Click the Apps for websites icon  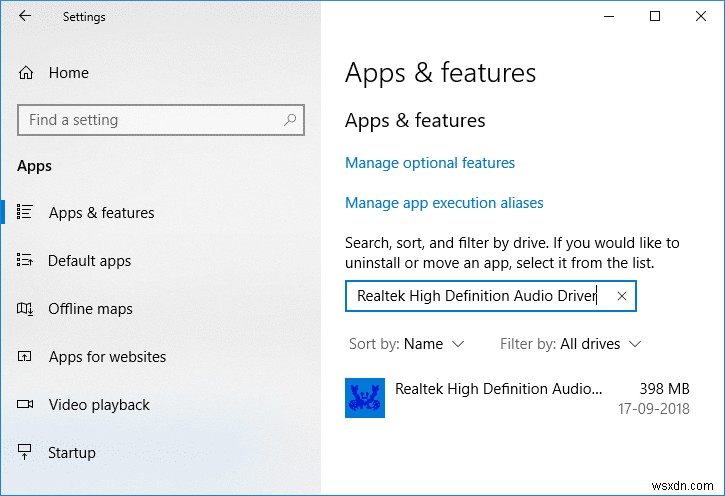click(x=26, y=356)
